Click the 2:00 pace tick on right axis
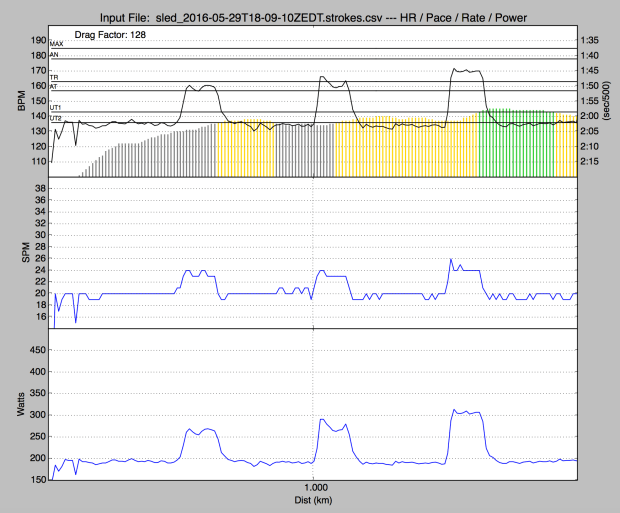Viewport: 620px width, 513px height. coord(591,116)
